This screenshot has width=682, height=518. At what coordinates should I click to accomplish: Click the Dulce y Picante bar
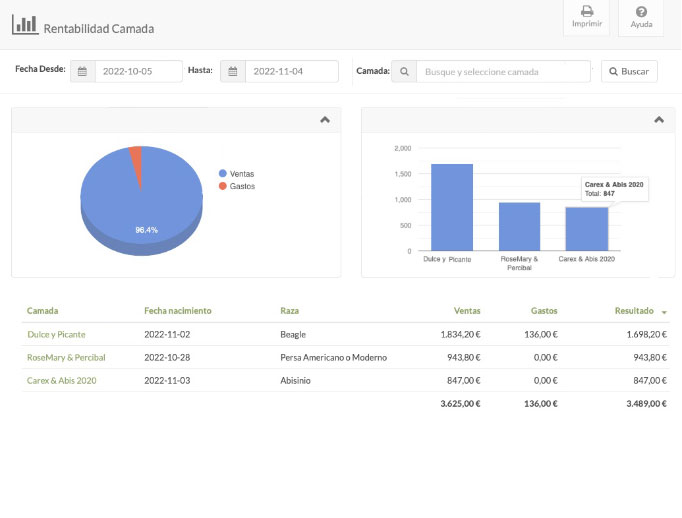click(451, 207)
